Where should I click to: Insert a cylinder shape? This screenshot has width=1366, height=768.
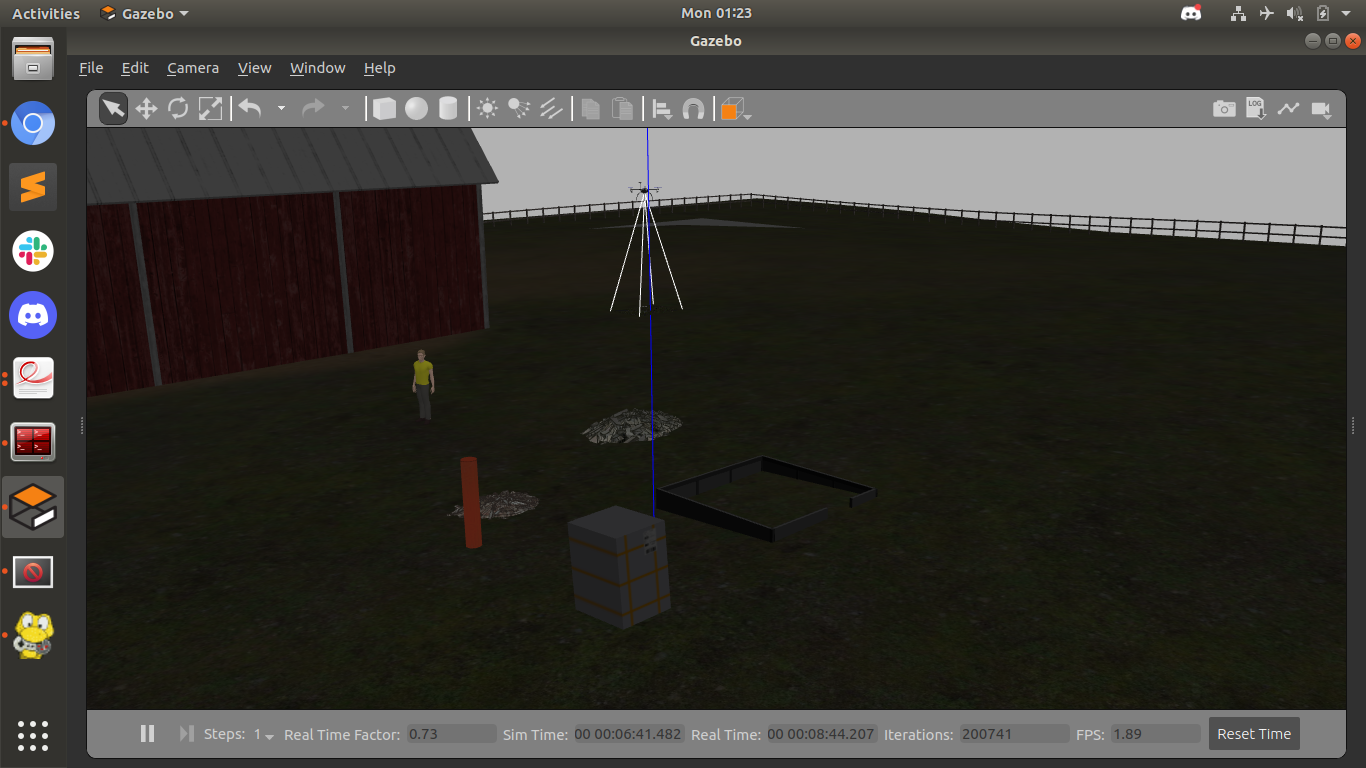(448, 109)
